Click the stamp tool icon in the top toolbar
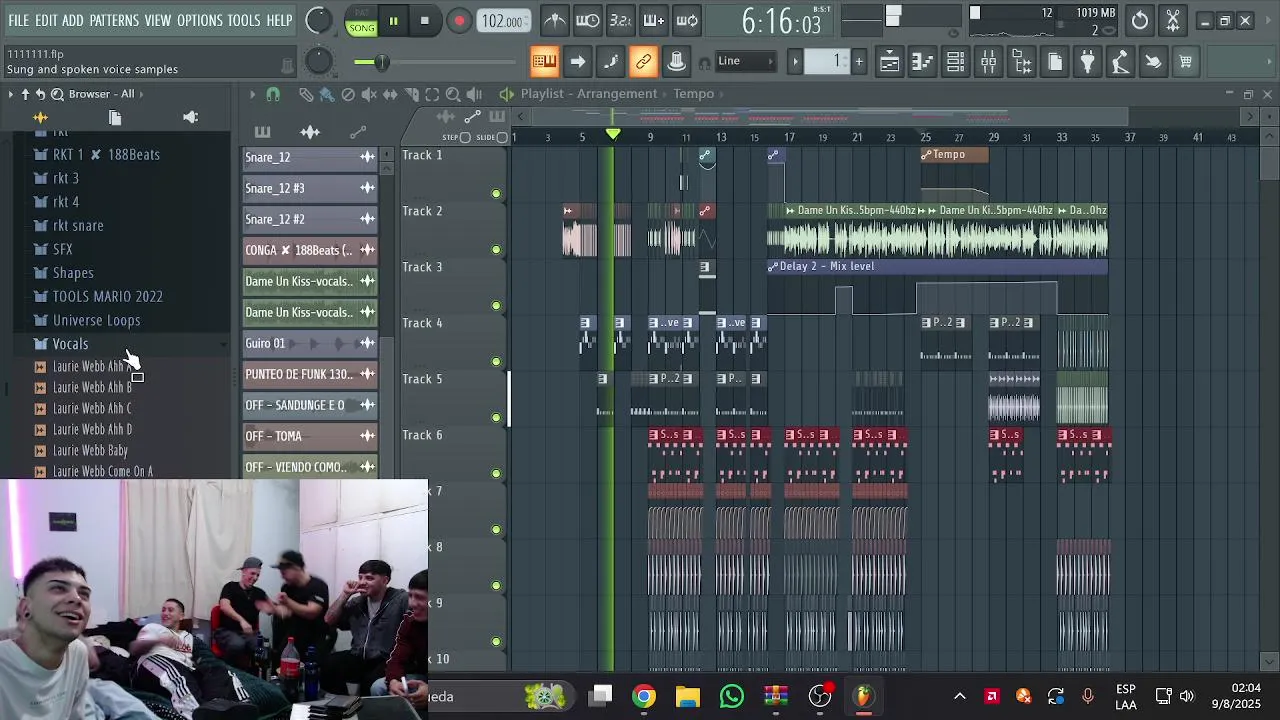 (x=676, y=62)
